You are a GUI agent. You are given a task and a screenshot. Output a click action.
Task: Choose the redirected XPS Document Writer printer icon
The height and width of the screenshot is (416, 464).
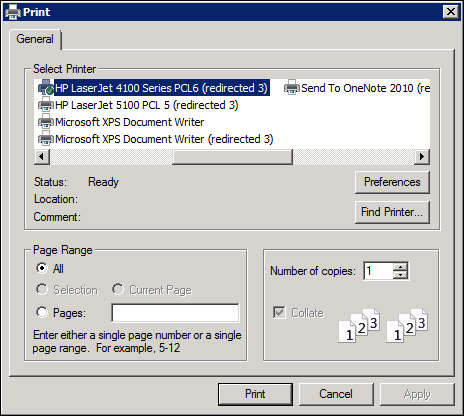click(46, 139)
